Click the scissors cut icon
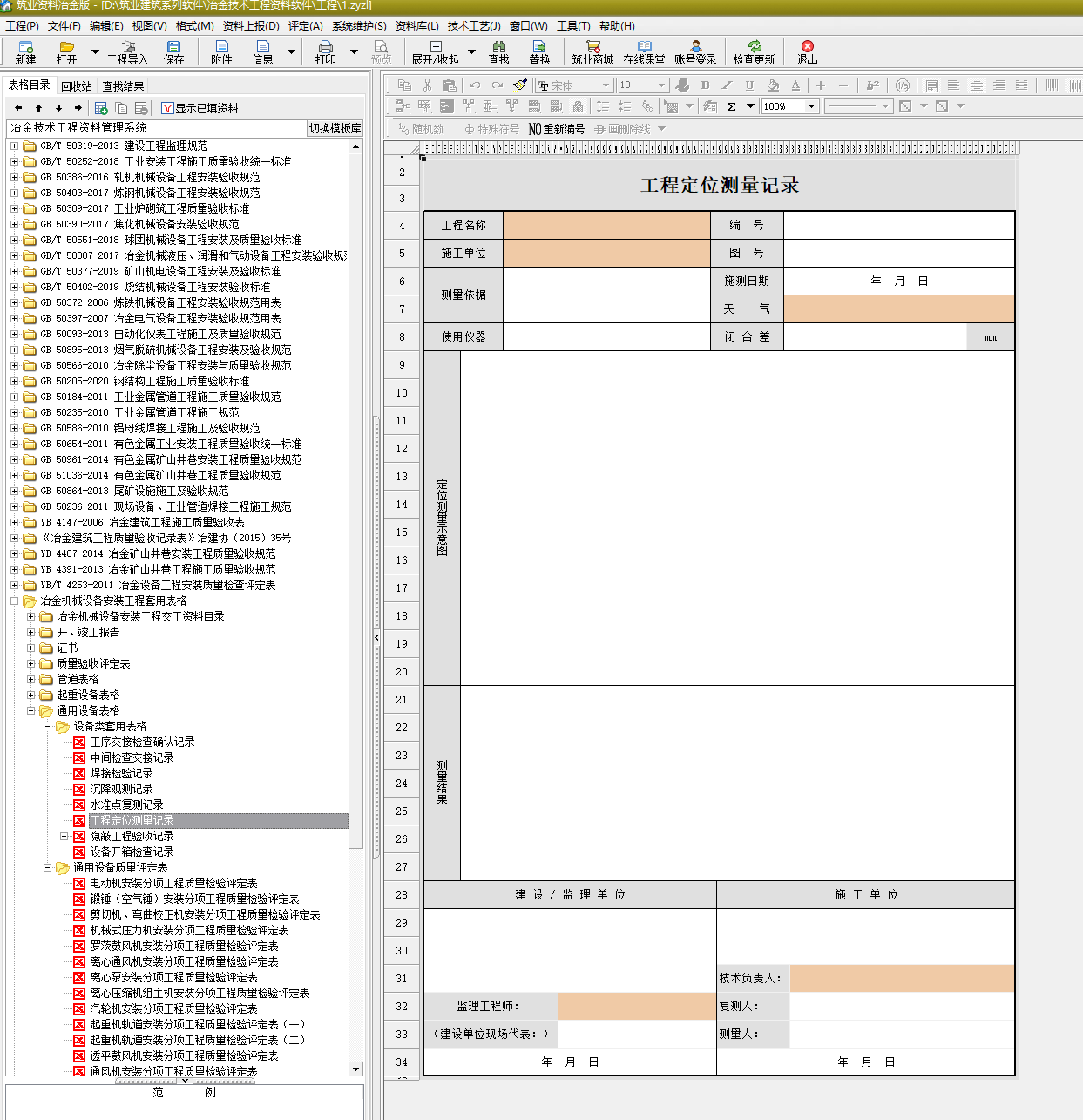 [x=427, y=85]
